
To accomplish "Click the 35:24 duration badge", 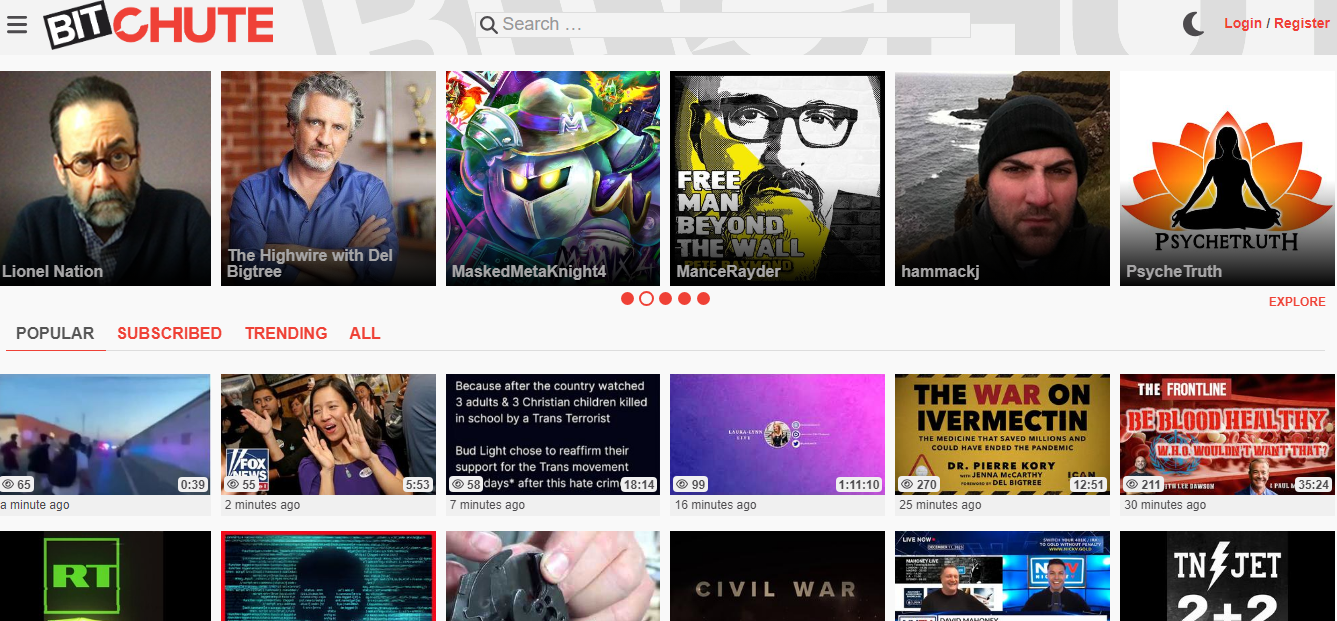I will point(1313,485).
